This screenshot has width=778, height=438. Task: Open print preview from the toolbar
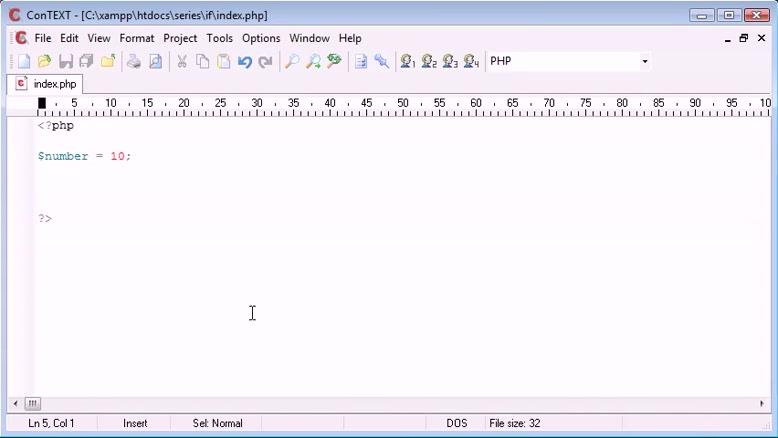click(155, 62)
